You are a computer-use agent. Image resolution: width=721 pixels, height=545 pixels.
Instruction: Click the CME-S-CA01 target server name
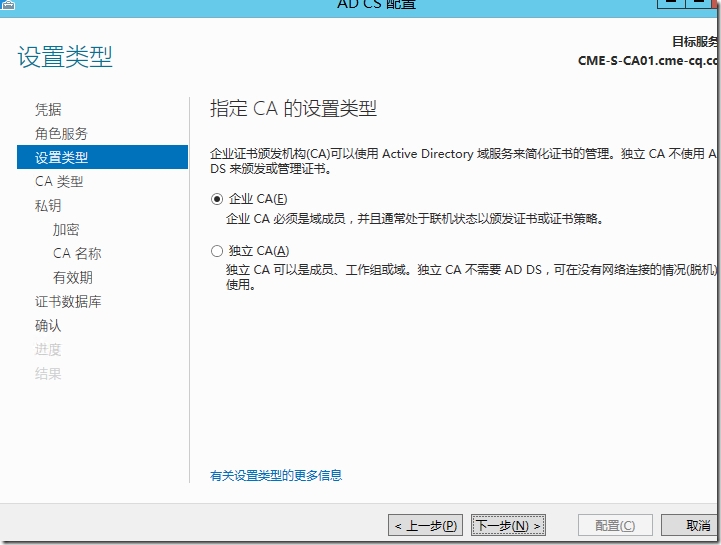click(x=648, y=60)
